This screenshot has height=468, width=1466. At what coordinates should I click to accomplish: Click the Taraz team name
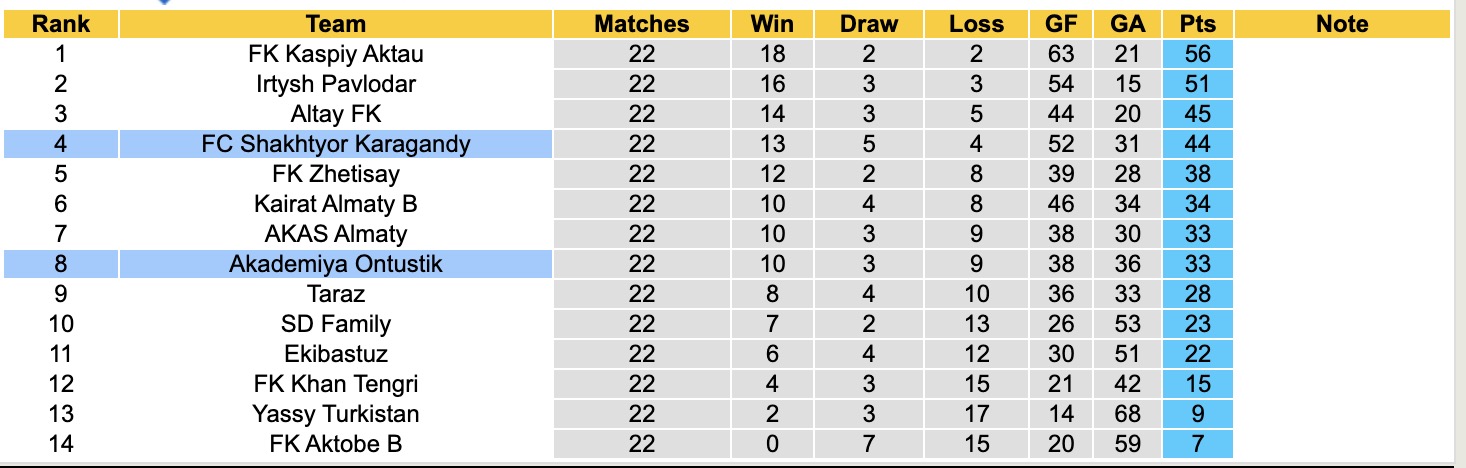(x=335, y=294)
